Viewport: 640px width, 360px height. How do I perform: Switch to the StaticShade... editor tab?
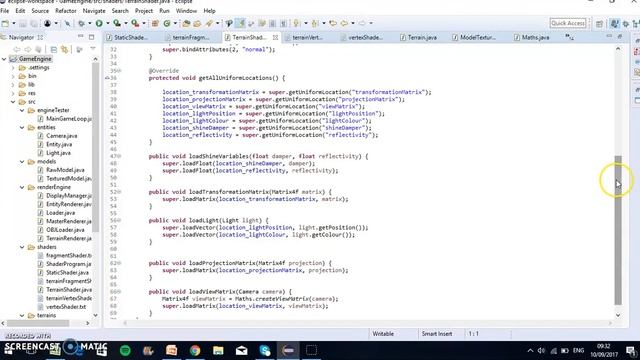pyautogui.click(x=131, y=38)
